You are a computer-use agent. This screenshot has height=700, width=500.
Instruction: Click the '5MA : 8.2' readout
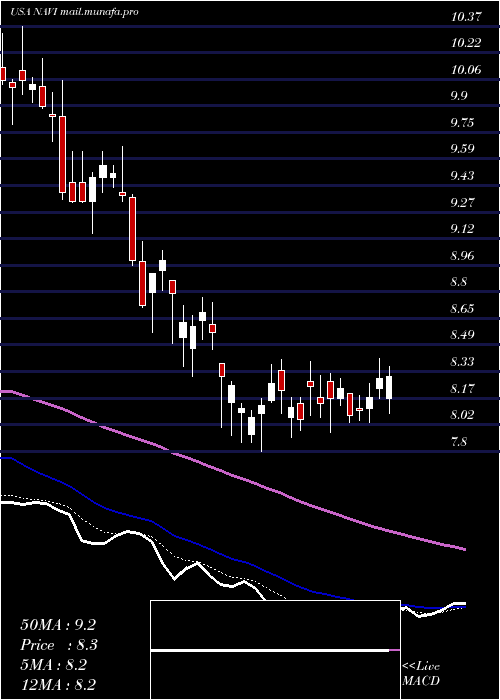53,665
